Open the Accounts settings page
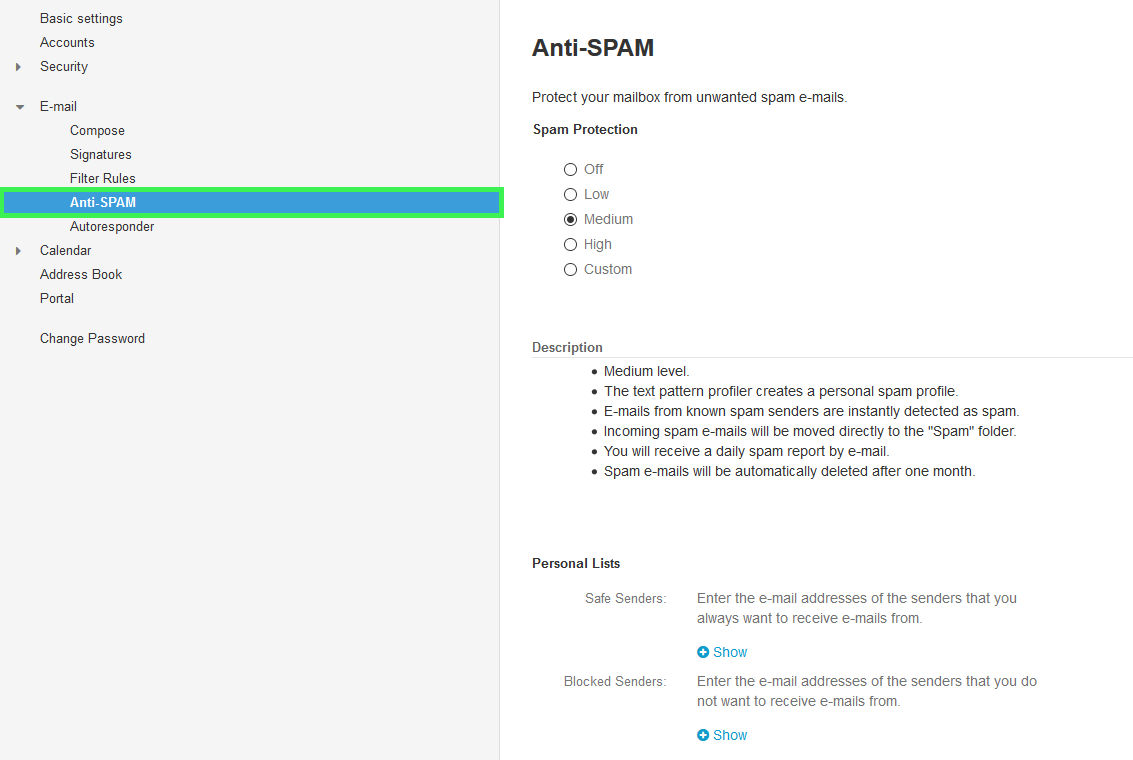The width and height of the screenshot is (1133, 760). [67, 43]
